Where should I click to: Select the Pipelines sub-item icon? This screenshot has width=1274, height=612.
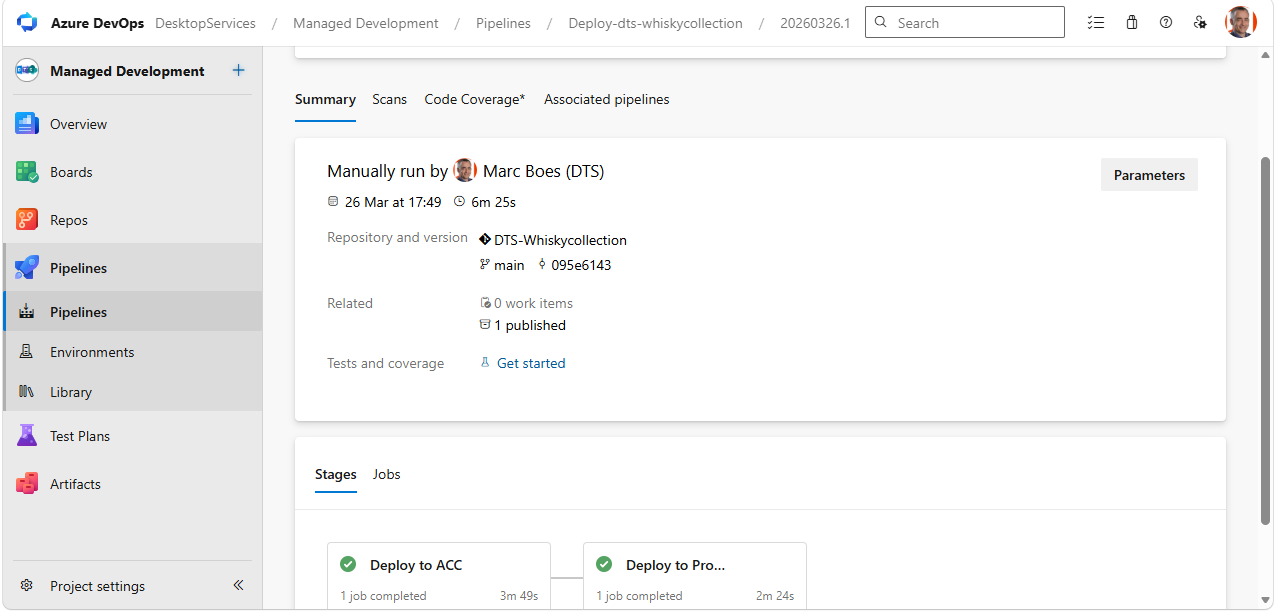click(x=27, y=312)
